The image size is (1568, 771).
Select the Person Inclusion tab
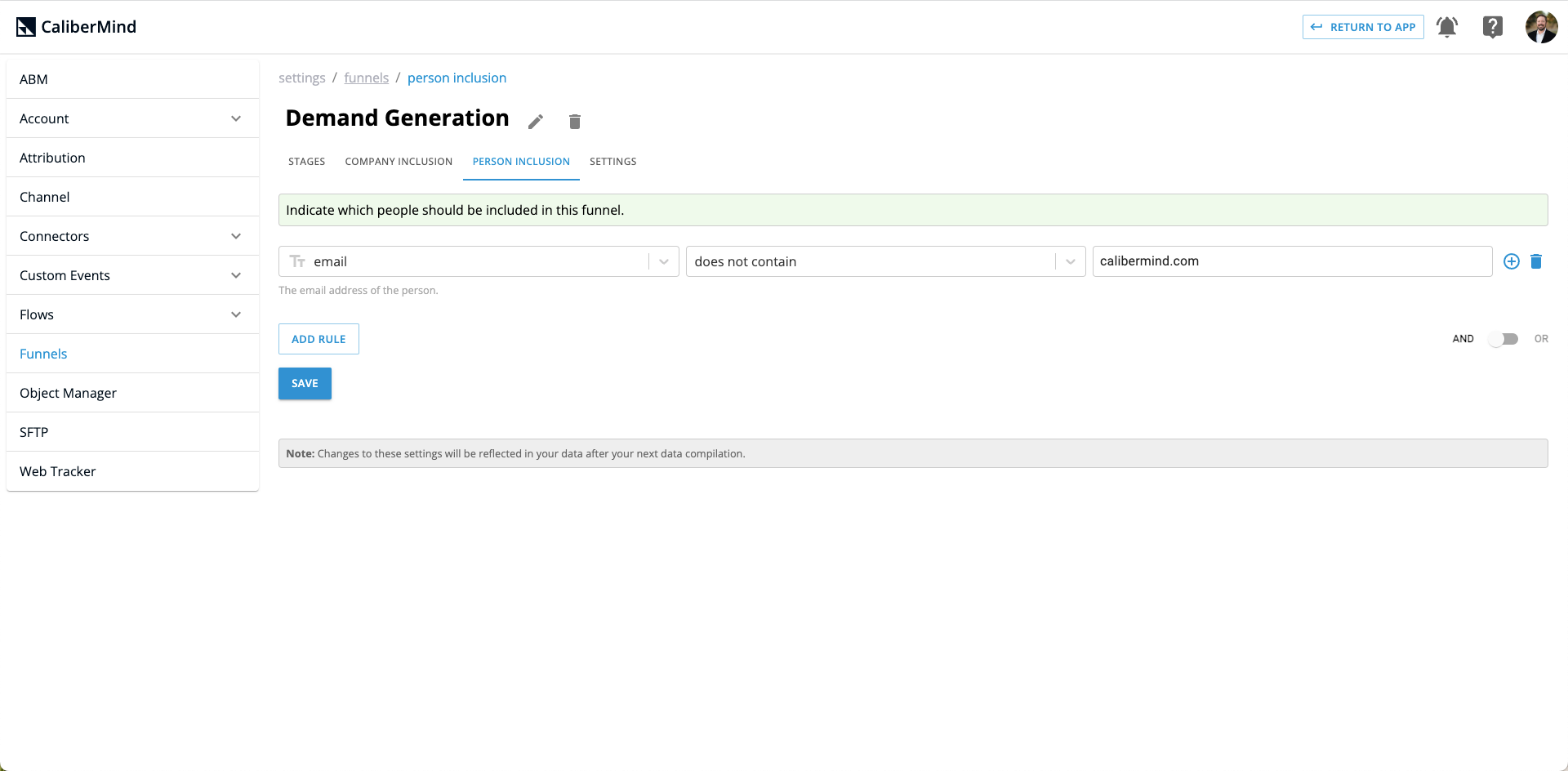pyautogui.click(x=521, y=162)
